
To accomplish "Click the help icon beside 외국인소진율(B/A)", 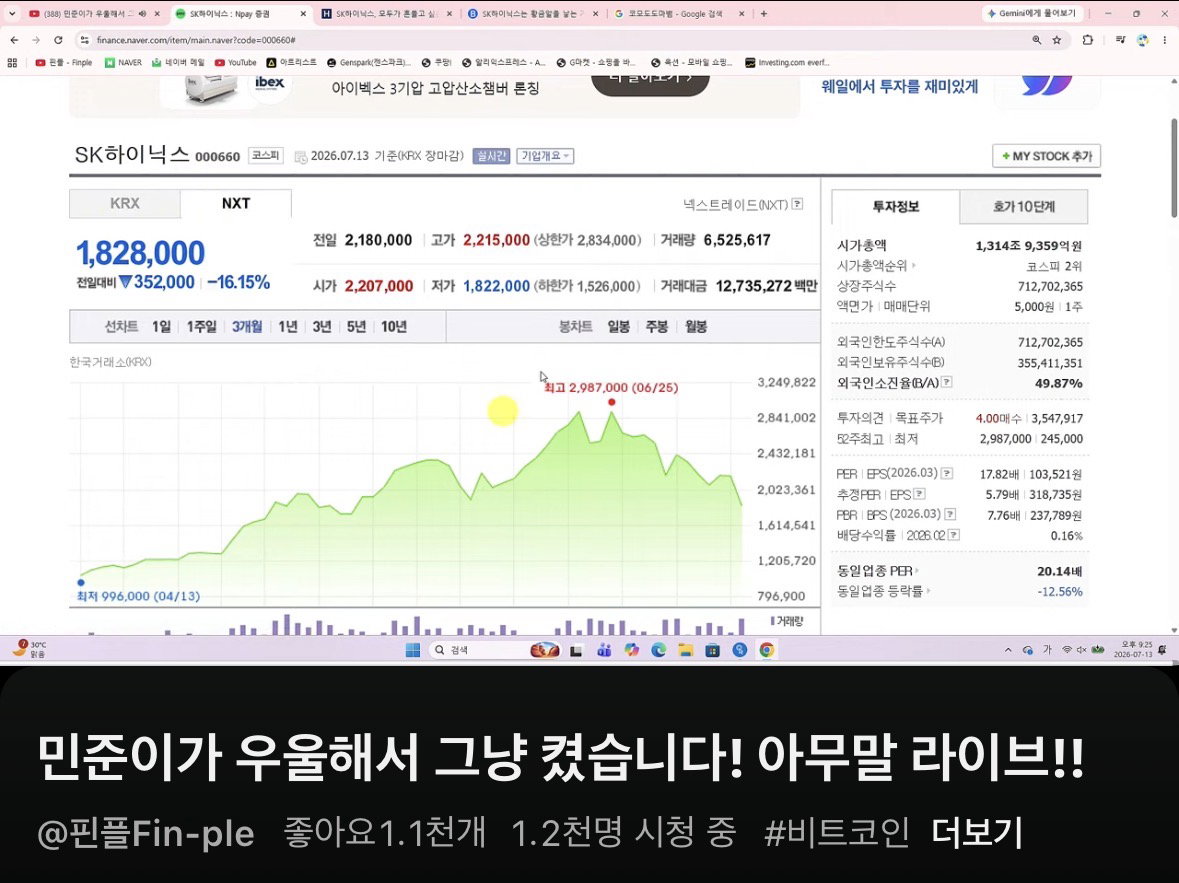I will coord(947,382).
